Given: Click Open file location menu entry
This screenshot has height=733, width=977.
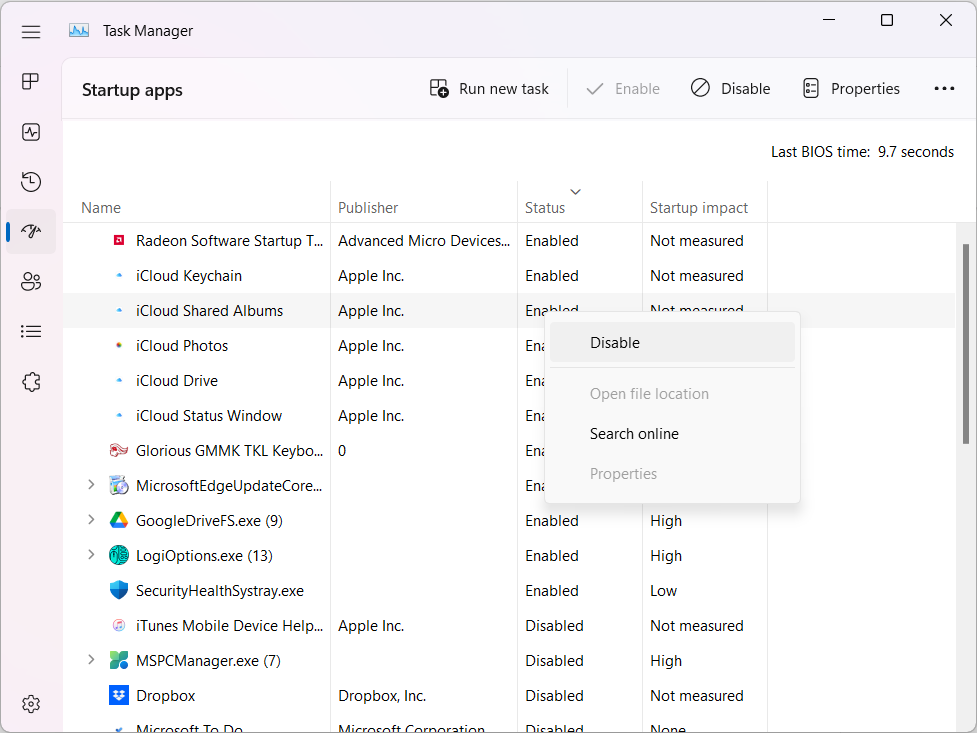Looking at the screenshot, I should coord(672,394).
